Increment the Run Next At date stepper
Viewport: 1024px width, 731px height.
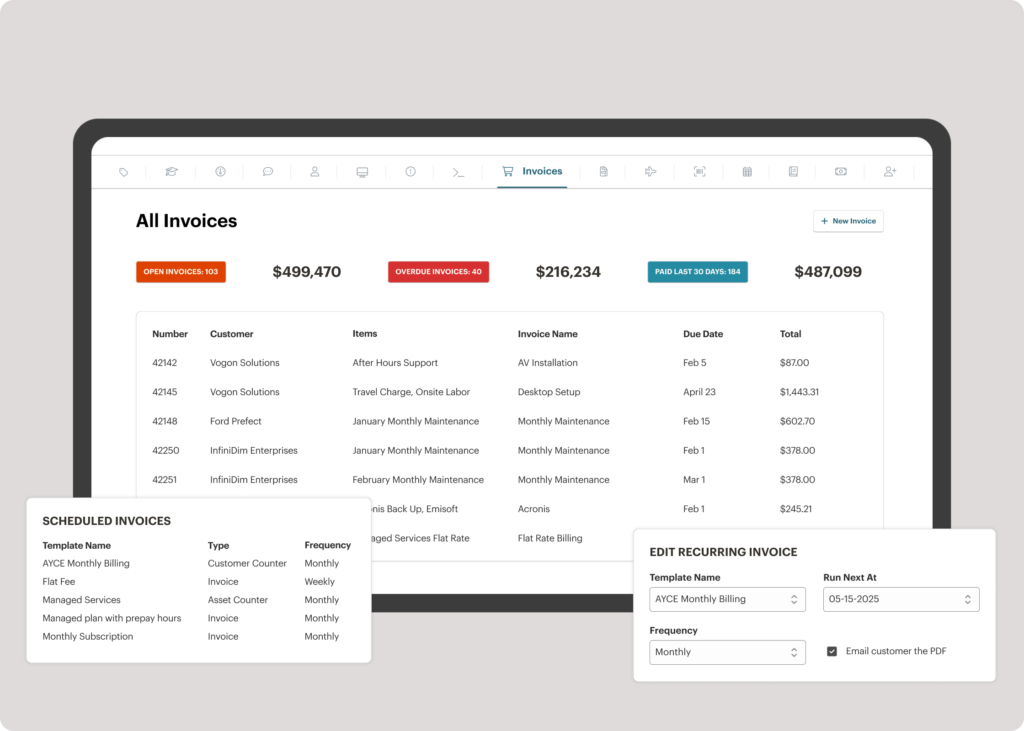pos(969,595)
